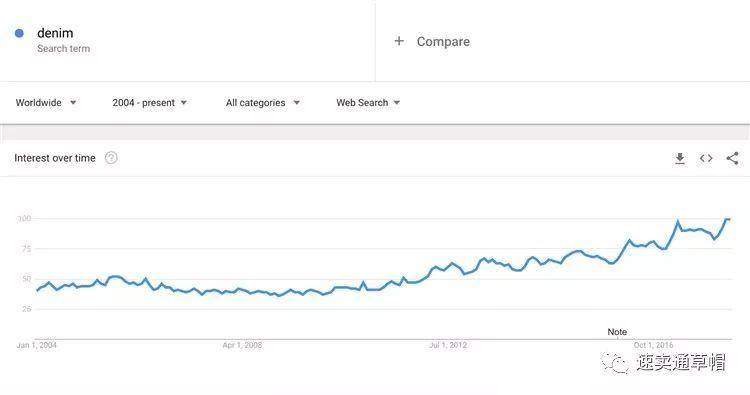Click the Interest over time heading
The width and height of the screenshot is (750, 395).
point(55,158)
